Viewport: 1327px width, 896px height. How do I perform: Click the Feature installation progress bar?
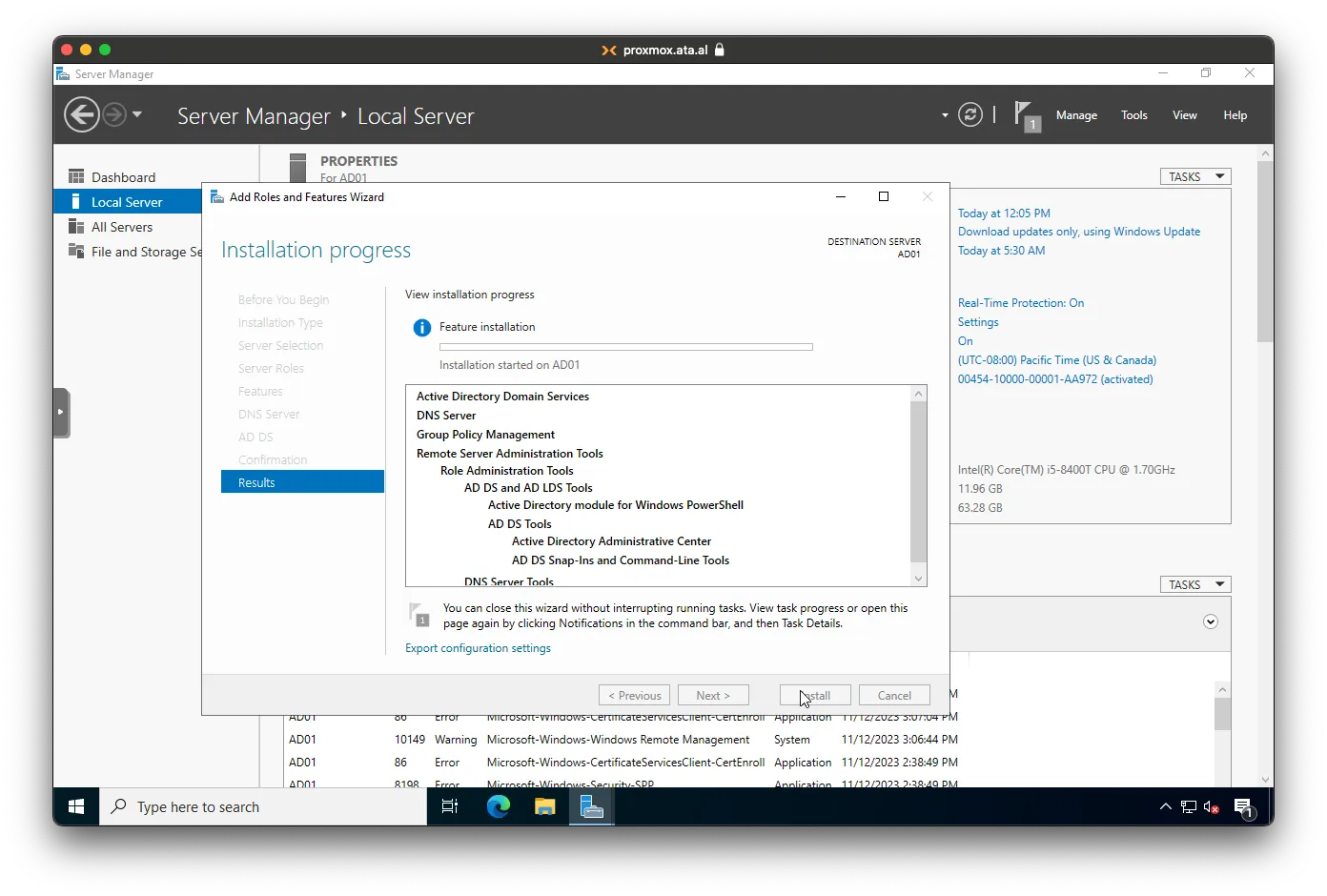[625, 347]
